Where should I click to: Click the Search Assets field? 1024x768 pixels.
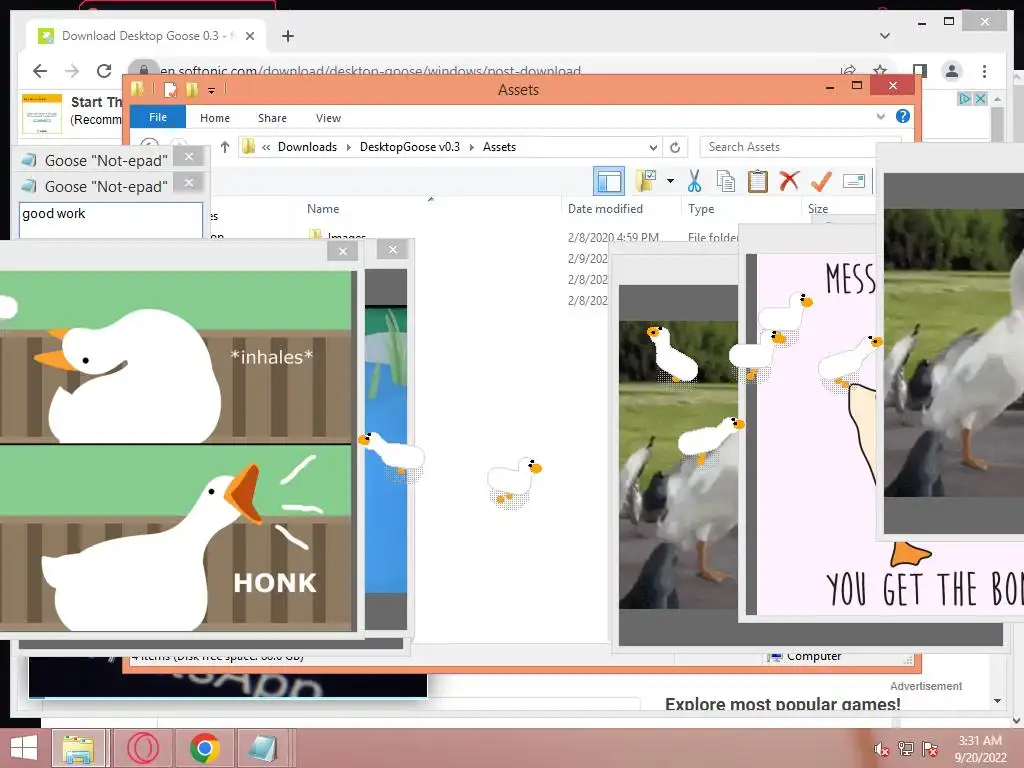[x=790, y=147]
